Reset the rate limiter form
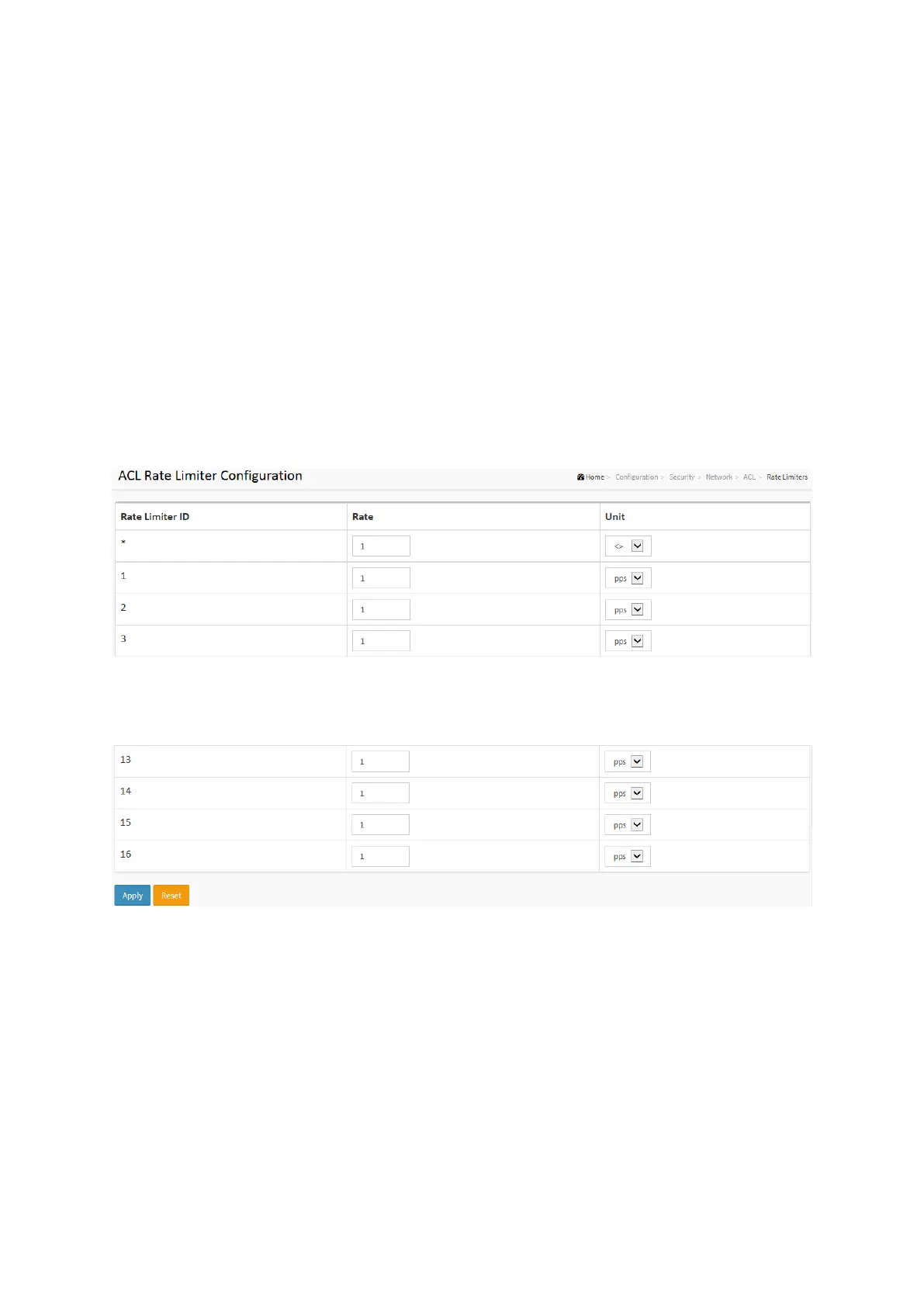The image size is (924, 1307). [171, 896]
